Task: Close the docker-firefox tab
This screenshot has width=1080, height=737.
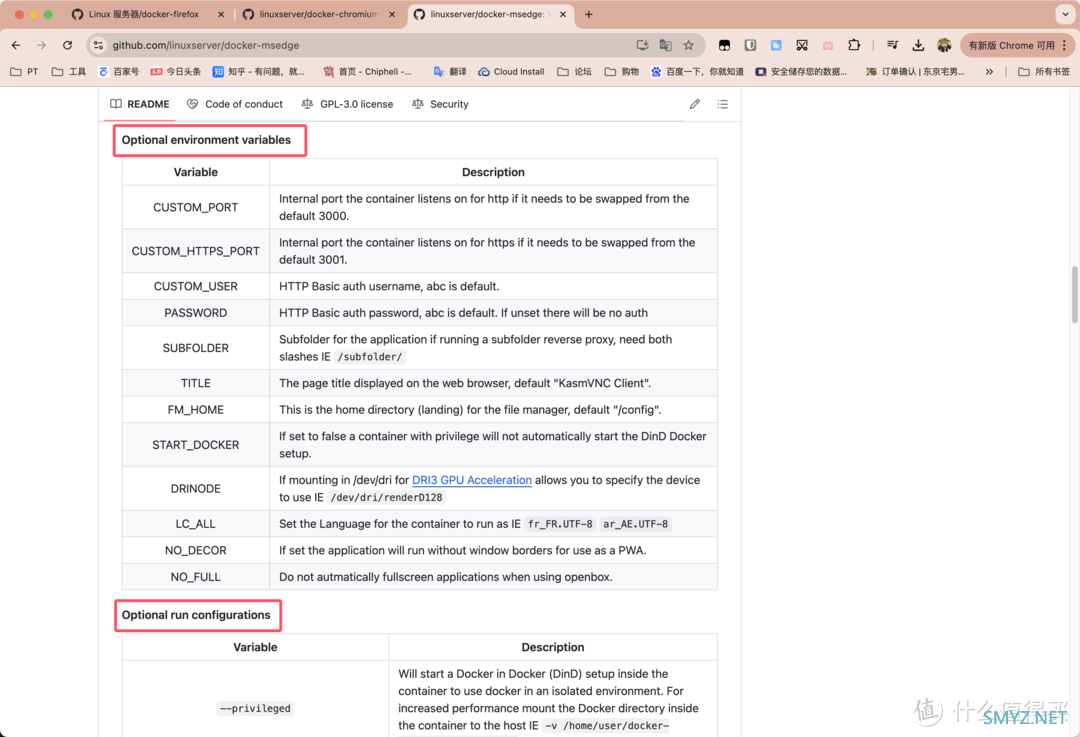Action: 220,14
